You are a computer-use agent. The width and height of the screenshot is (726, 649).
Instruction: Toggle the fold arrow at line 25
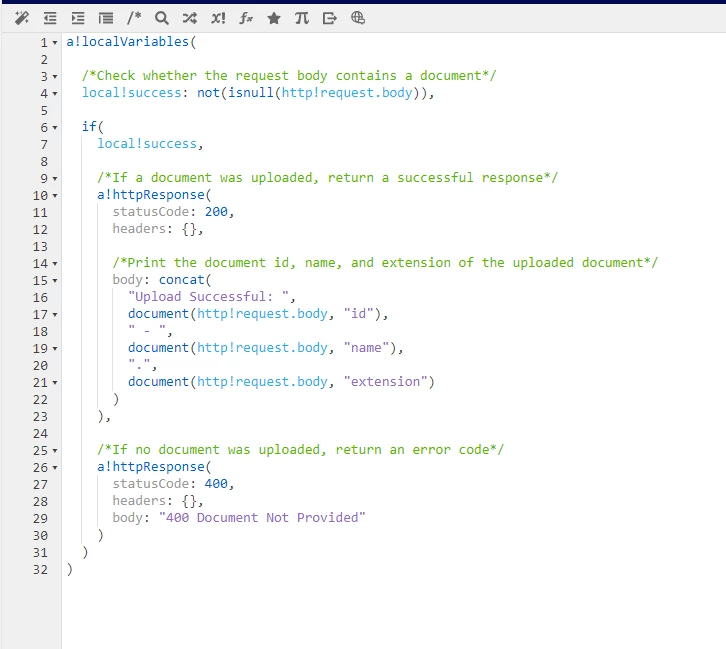pos(55,450)
